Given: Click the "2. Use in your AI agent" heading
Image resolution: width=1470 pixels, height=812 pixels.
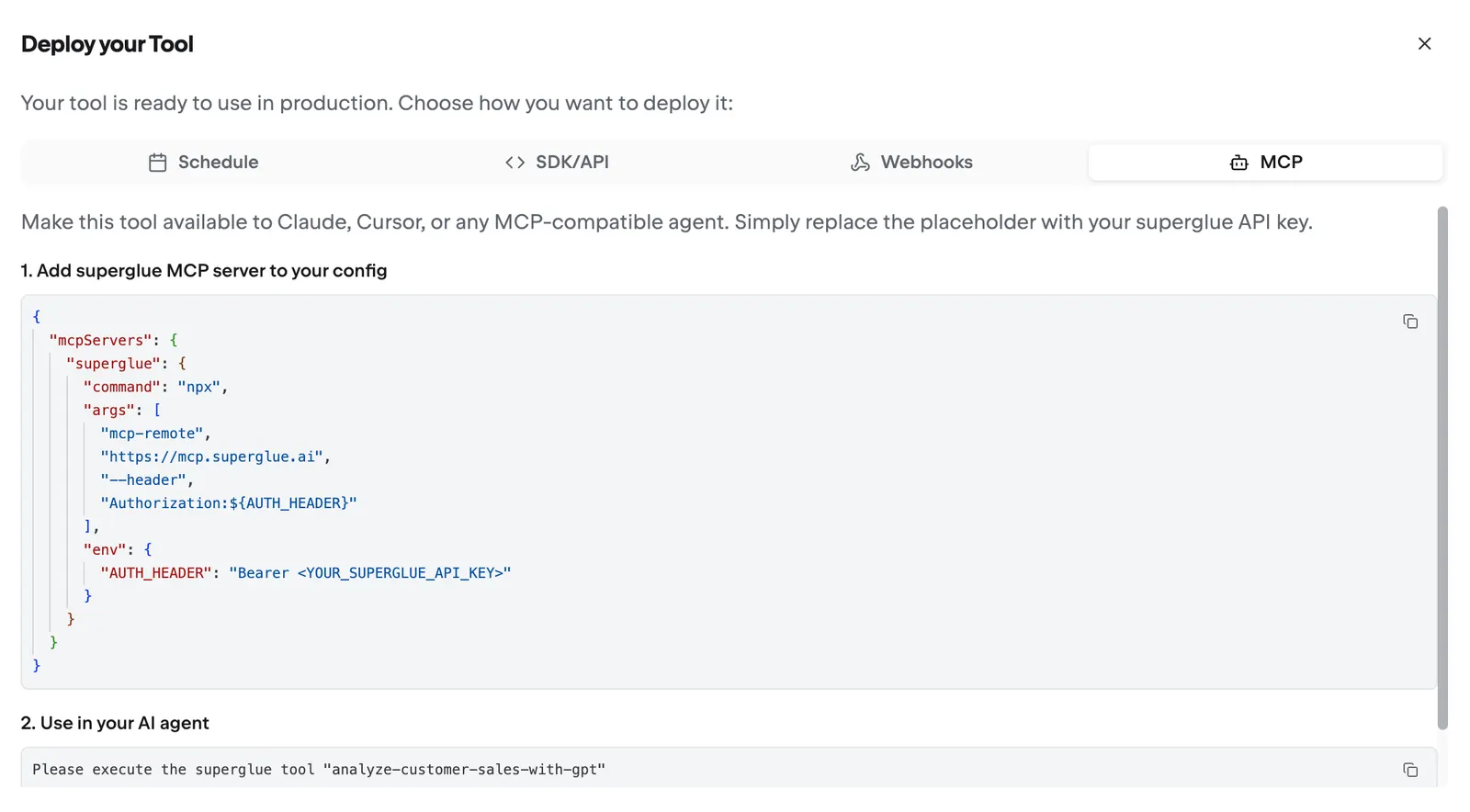Looking at the screenshot, I should point(115,723).
